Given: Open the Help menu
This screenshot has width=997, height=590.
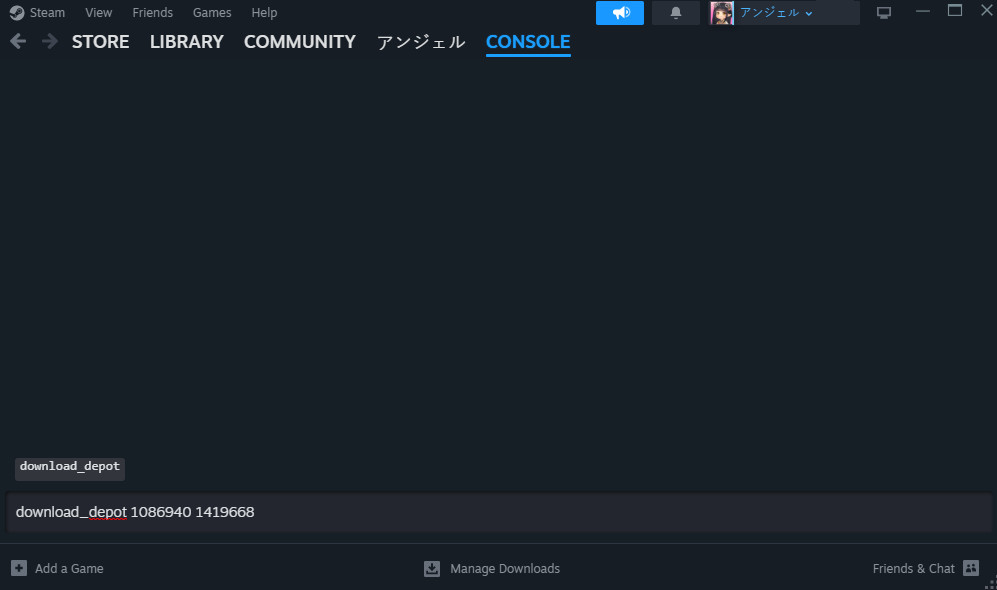Looking at the screenshot, I should point(264,13).
